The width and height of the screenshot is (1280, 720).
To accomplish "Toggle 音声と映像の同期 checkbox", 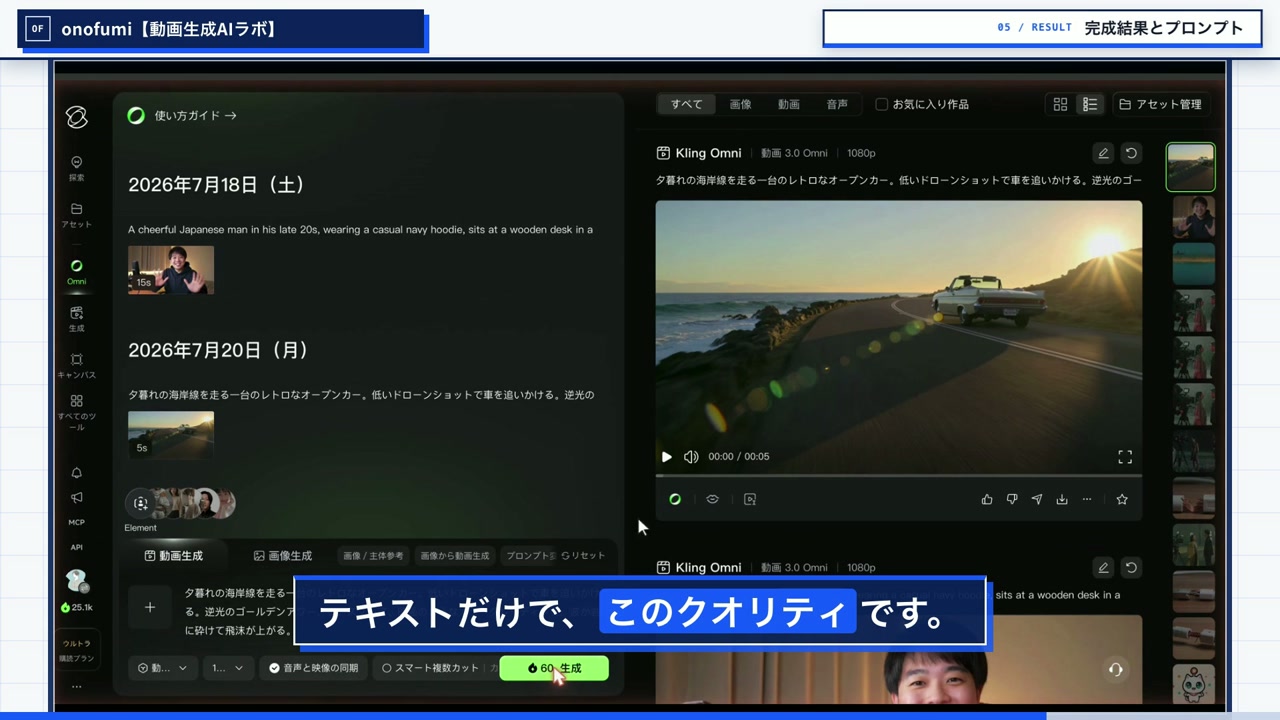I will [313, 668].
